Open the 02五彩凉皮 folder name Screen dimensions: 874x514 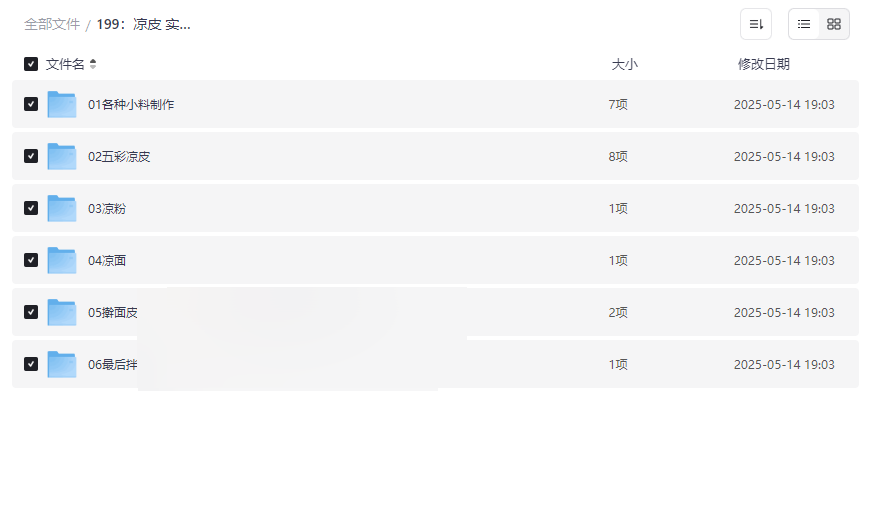(x=119, y=156)
